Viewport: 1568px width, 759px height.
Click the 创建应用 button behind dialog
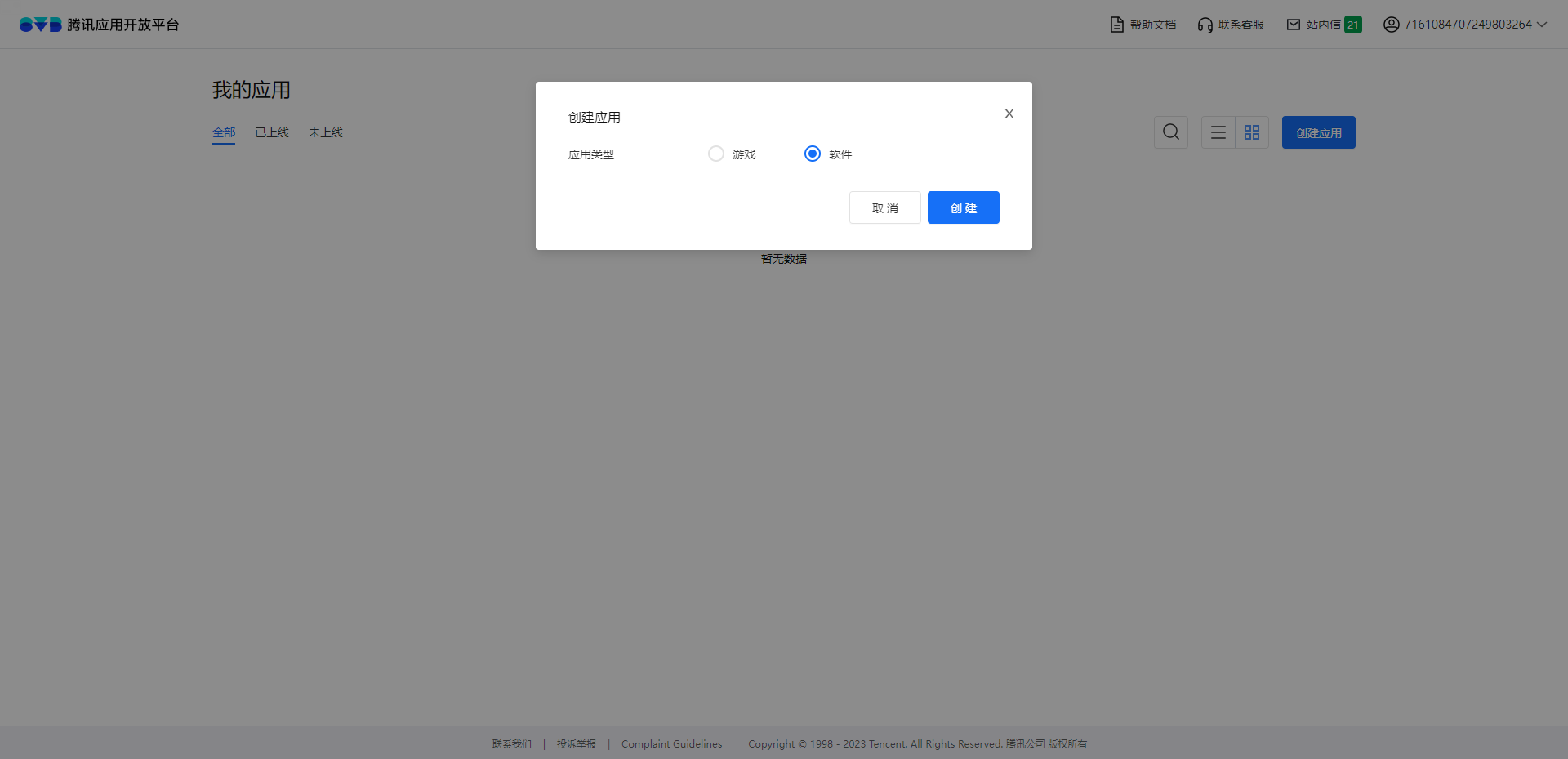(x=1319, y=132)
